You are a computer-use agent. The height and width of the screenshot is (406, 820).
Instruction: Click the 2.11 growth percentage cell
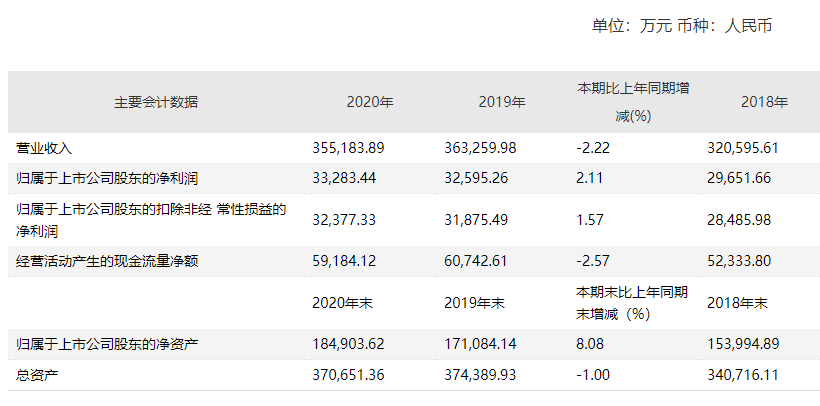coord(591,178)
